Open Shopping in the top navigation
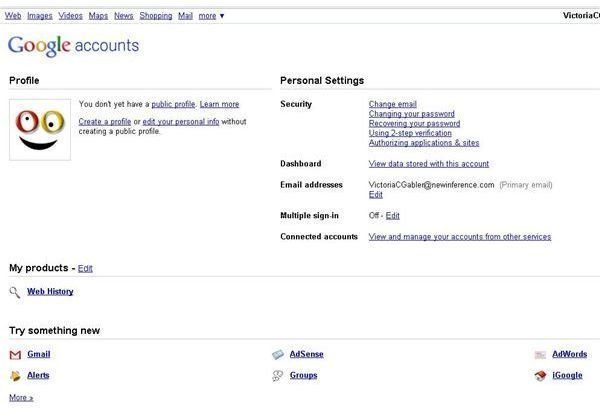The width and height of the screenshot is (600, 418). point(156,16)
